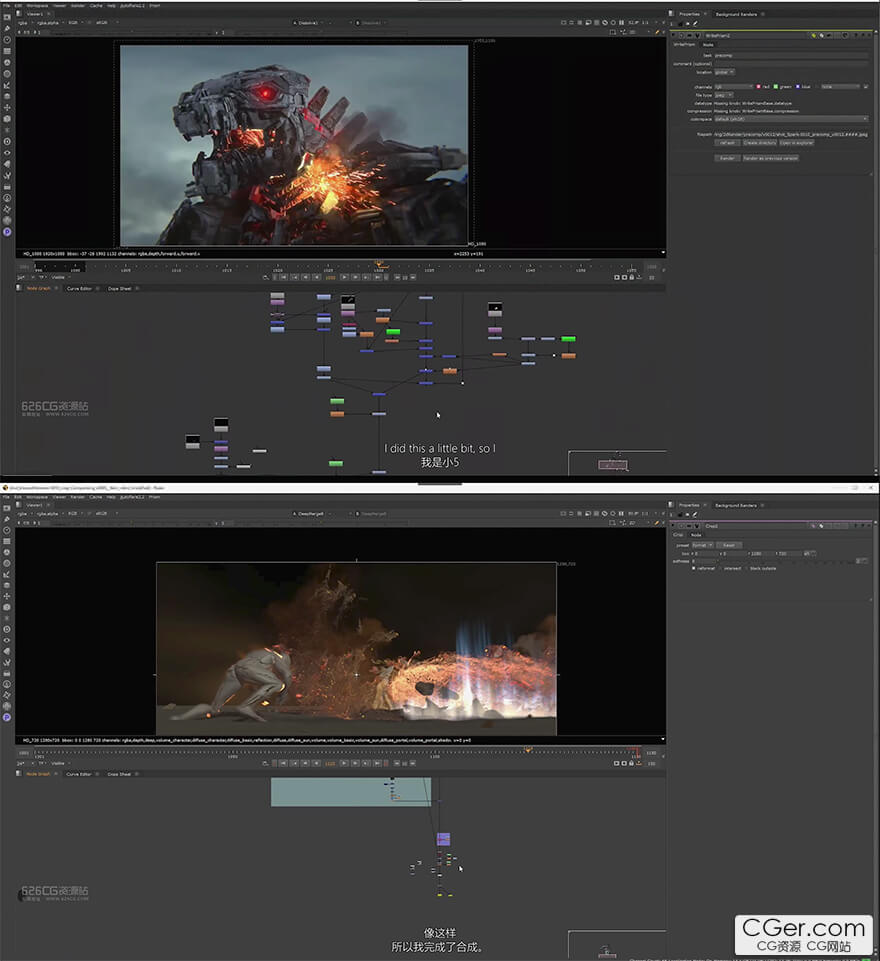The height and width of the screenshot is (961, 880).
Task: Open the rgba.alpha dropdown in the upper viewer
Action: tap(50, 23)
